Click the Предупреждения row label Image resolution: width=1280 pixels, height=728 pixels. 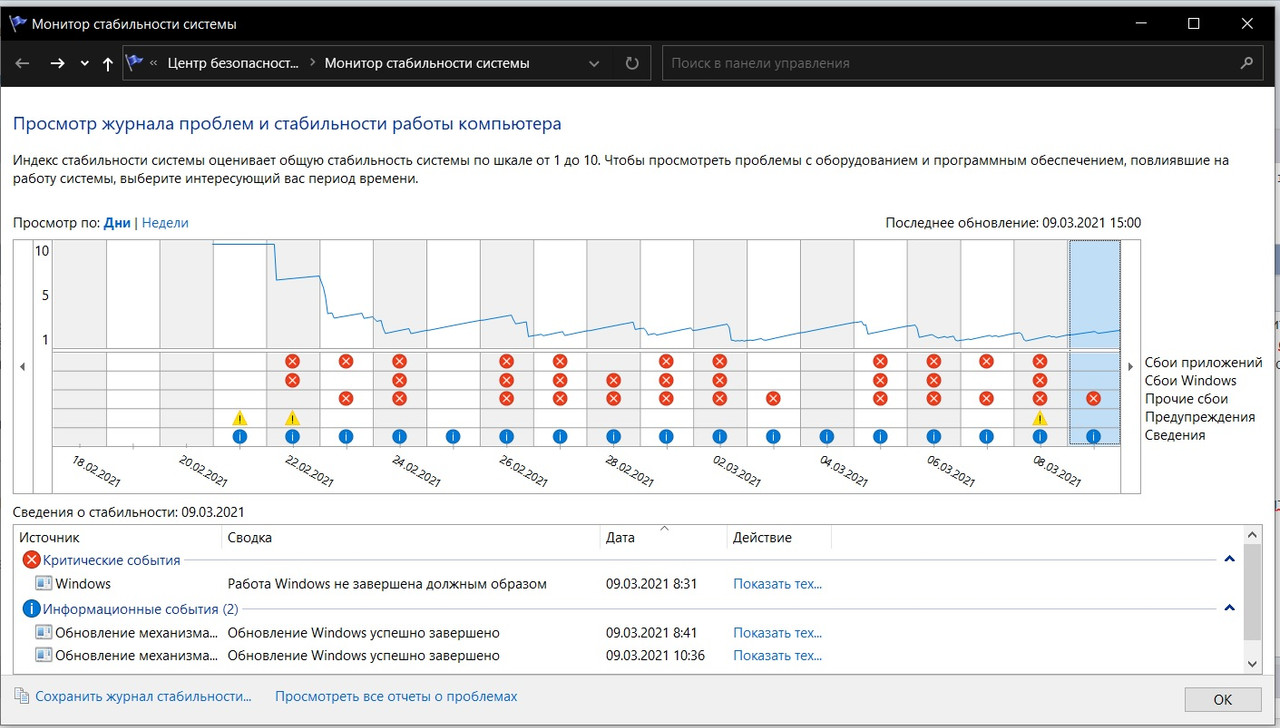[x=1199, y=417]
